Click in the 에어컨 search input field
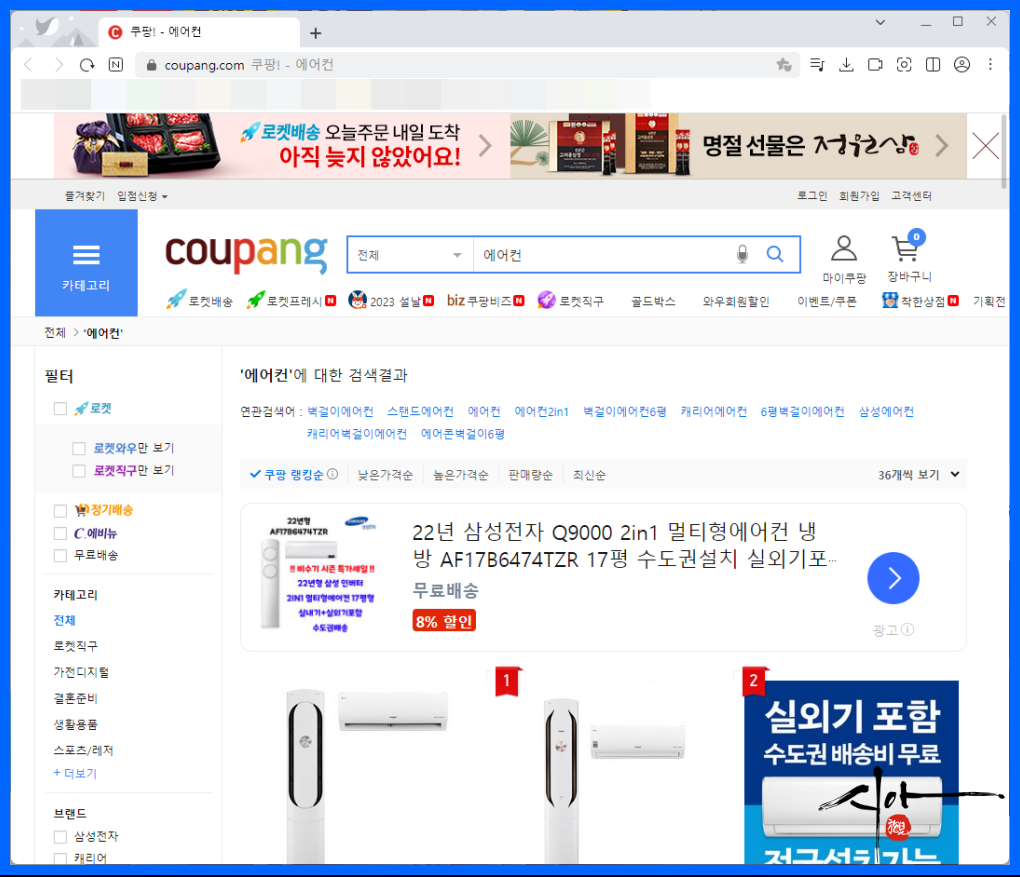Viewport: 1020px width, 877px height. pyautogui.click(x=602, y=255)
